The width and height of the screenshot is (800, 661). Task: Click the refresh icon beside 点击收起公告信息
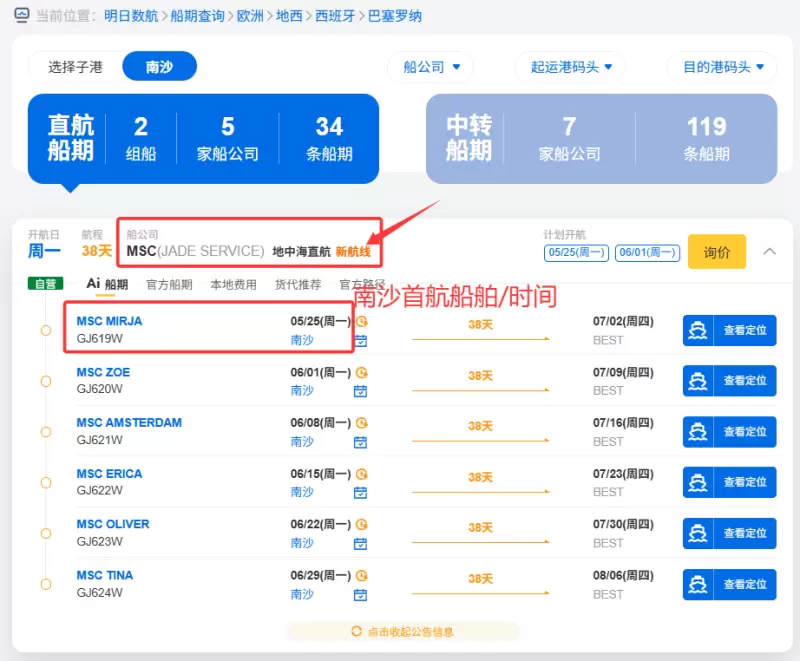click(357, 631)
